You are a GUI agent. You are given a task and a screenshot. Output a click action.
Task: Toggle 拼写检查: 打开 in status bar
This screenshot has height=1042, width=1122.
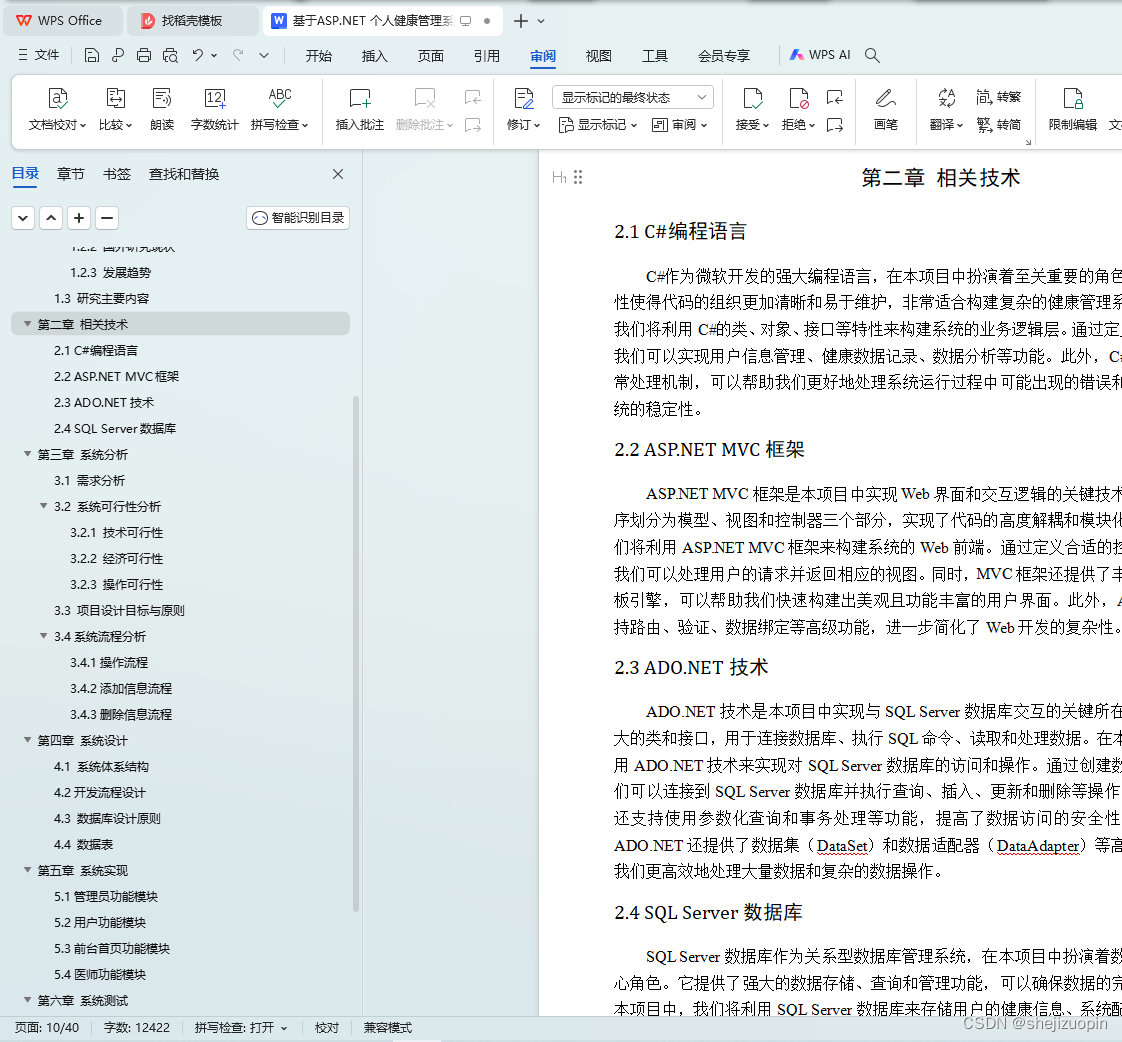pyautogui.click(x=240, y=1028)
